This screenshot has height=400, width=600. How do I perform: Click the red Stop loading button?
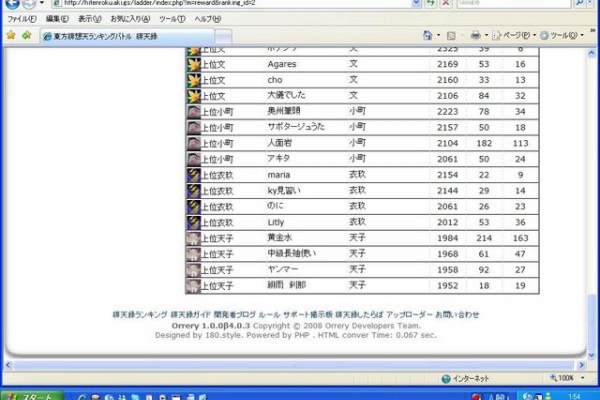click(x=445, y=3)
